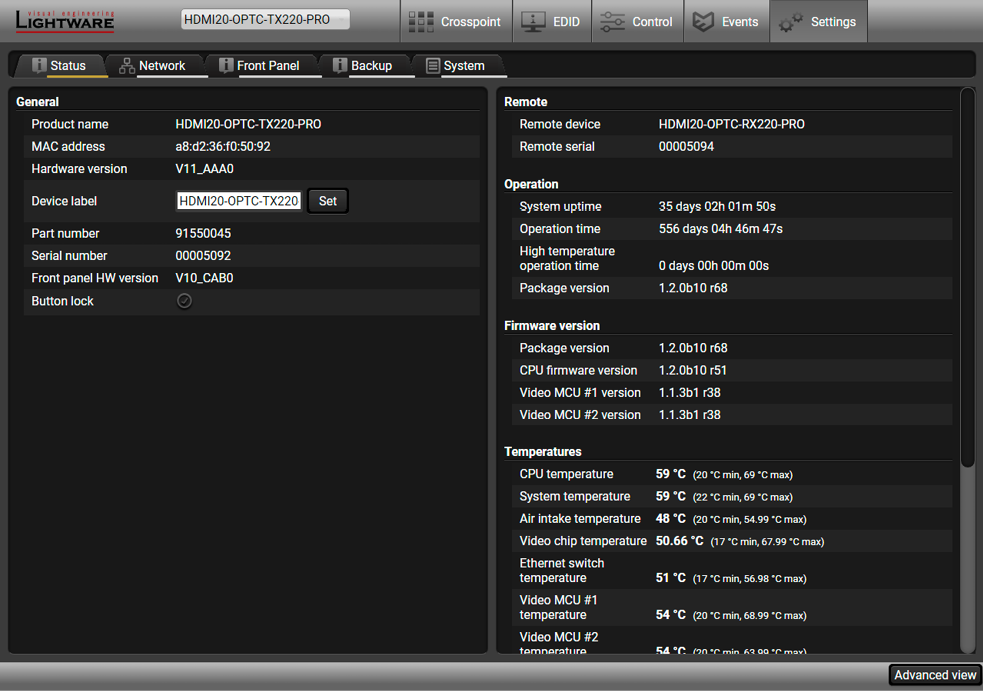Click the System tab list icon

click(433, 65)
